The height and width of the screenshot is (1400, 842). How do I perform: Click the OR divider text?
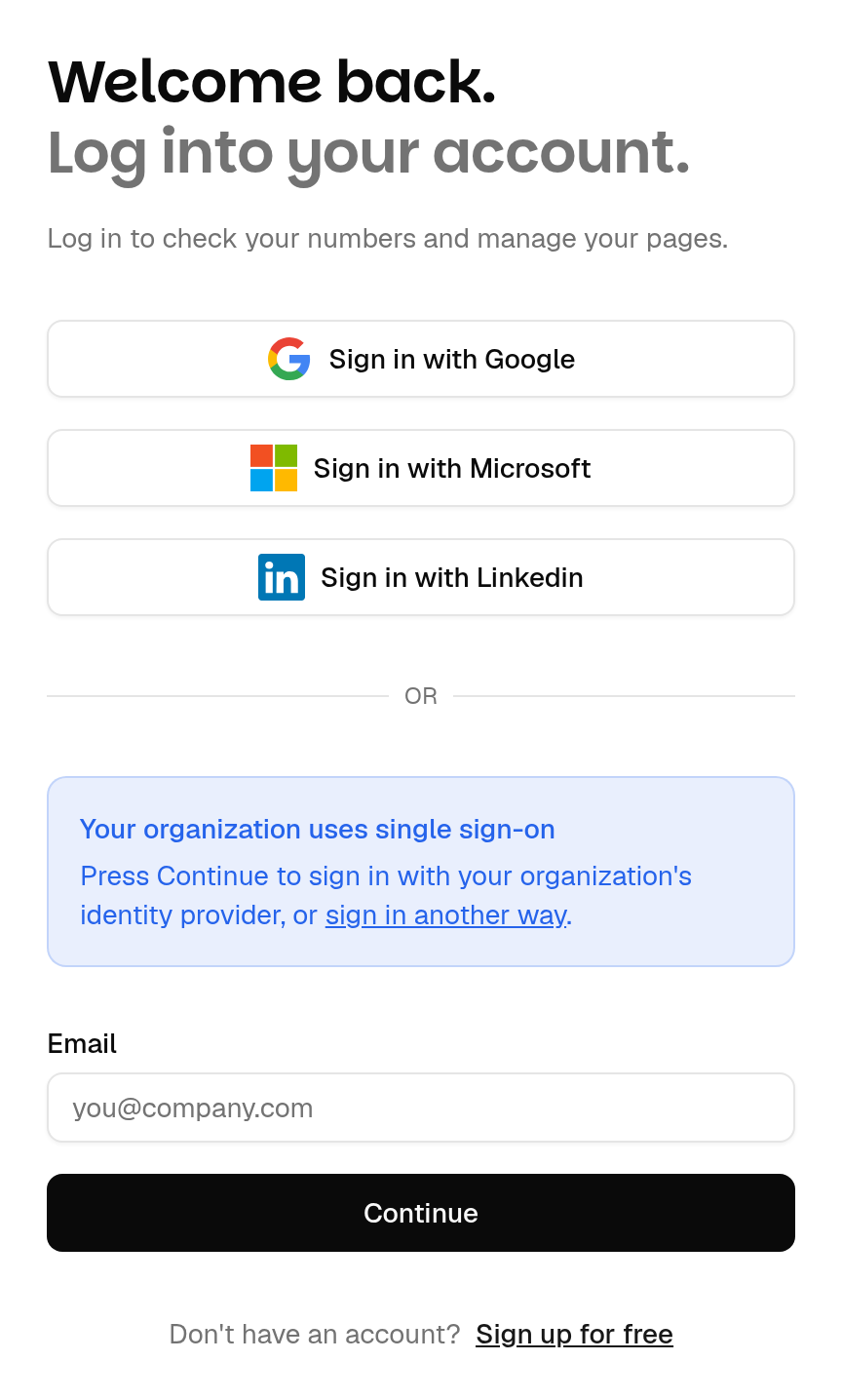(x=421, y=696)
